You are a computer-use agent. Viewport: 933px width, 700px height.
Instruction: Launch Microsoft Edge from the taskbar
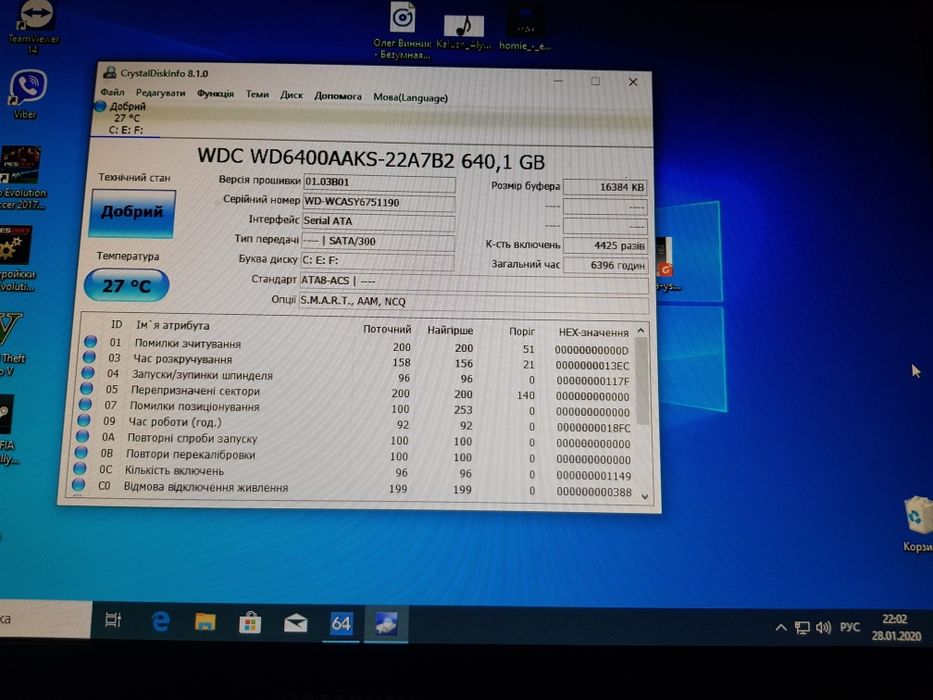[160, 622]
